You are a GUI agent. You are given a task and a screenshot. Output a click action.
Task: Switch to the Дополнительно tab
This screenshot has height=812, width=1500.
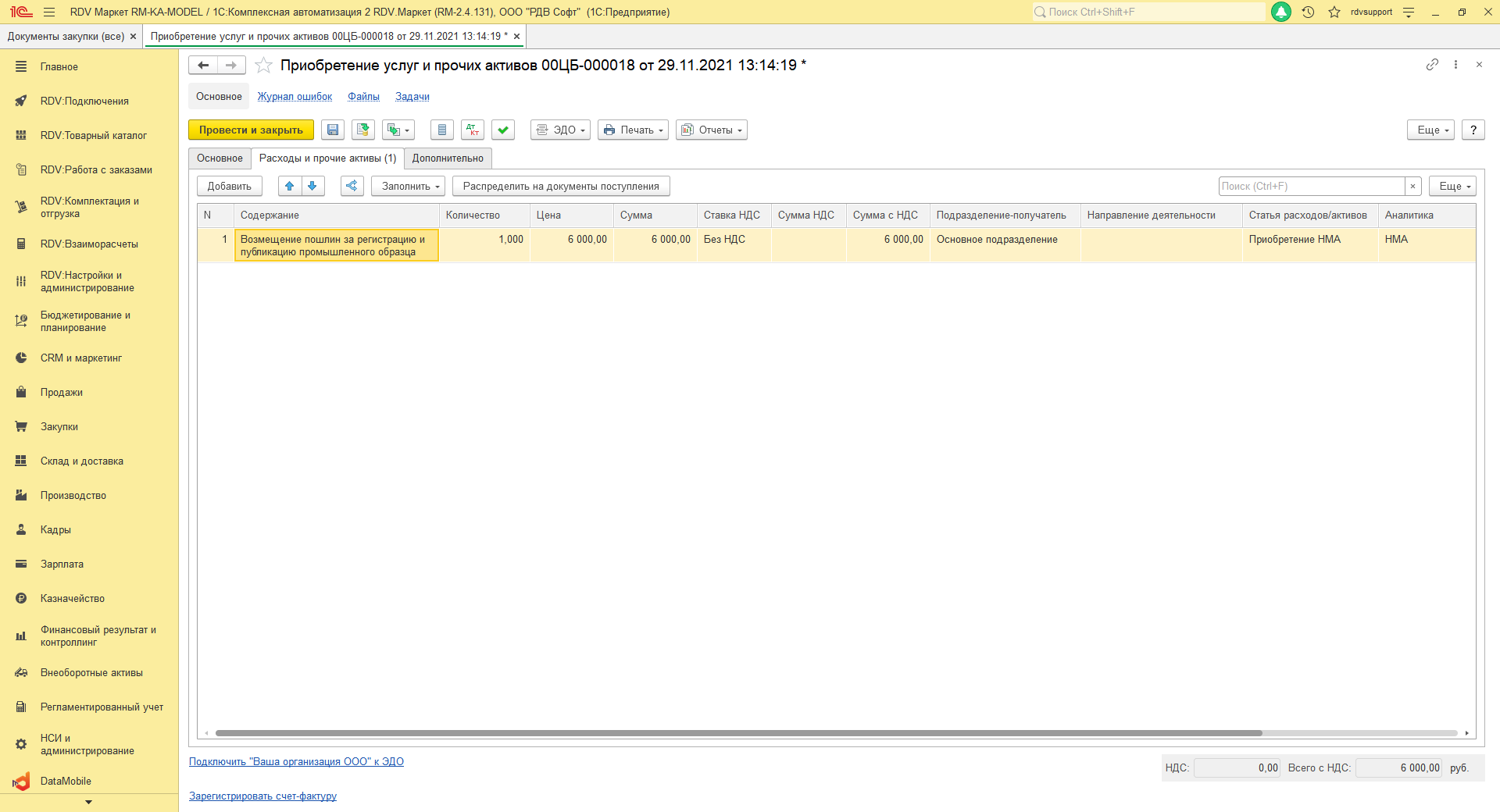tap(448, 158)
